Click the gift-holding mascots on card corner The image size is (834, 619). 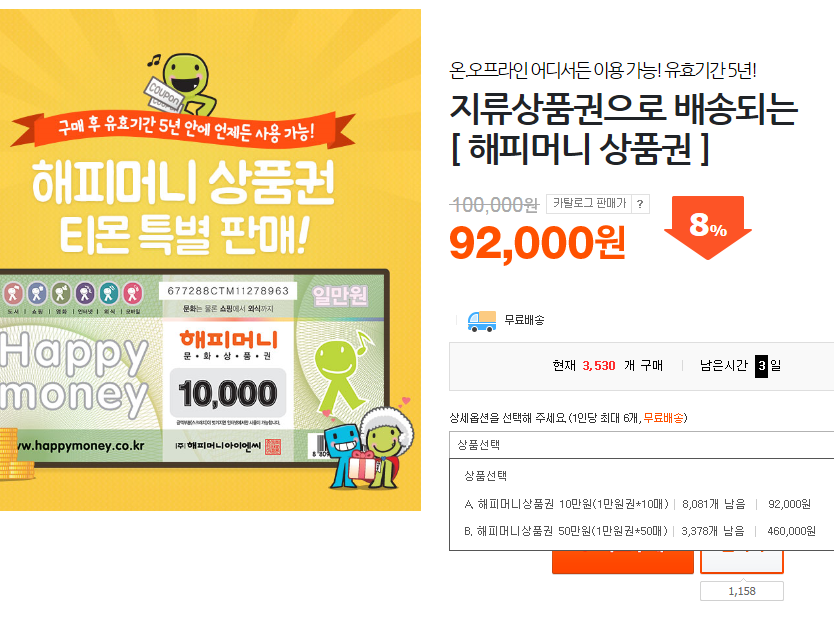[369, 448]
